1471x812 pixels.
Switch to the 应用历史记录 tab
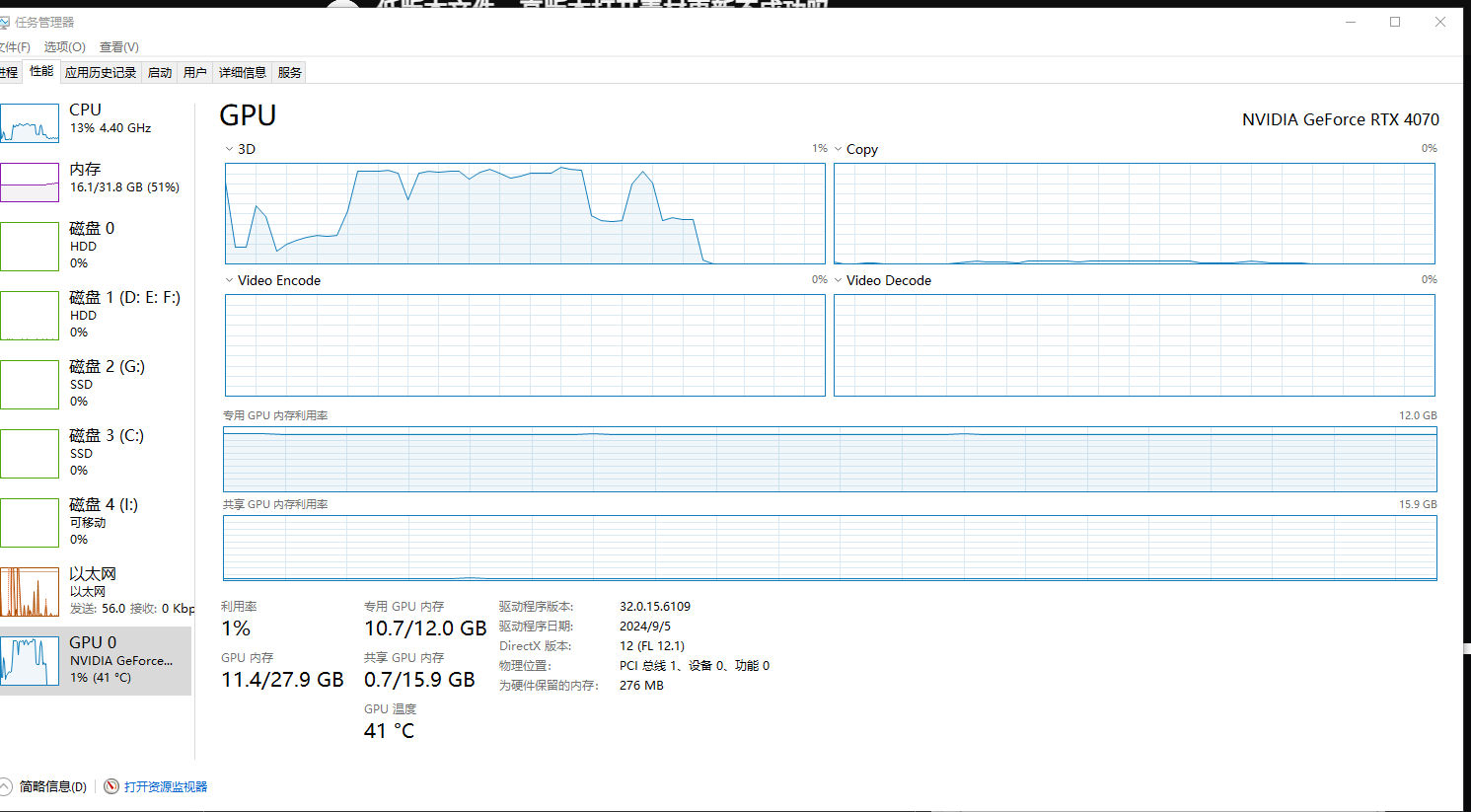(101, 72)
